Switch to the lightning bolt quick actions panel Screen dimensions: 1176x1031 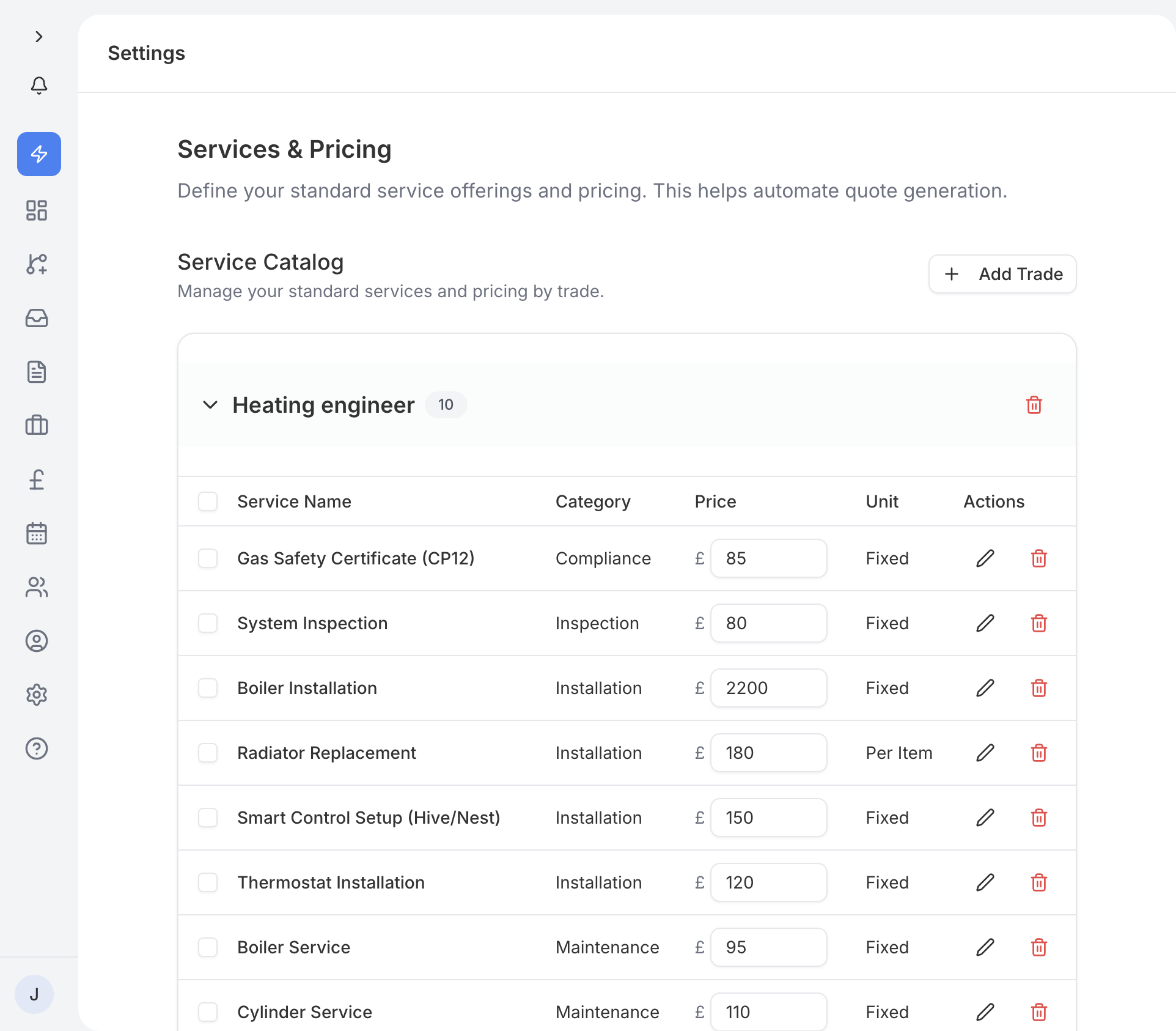(39, 154)
